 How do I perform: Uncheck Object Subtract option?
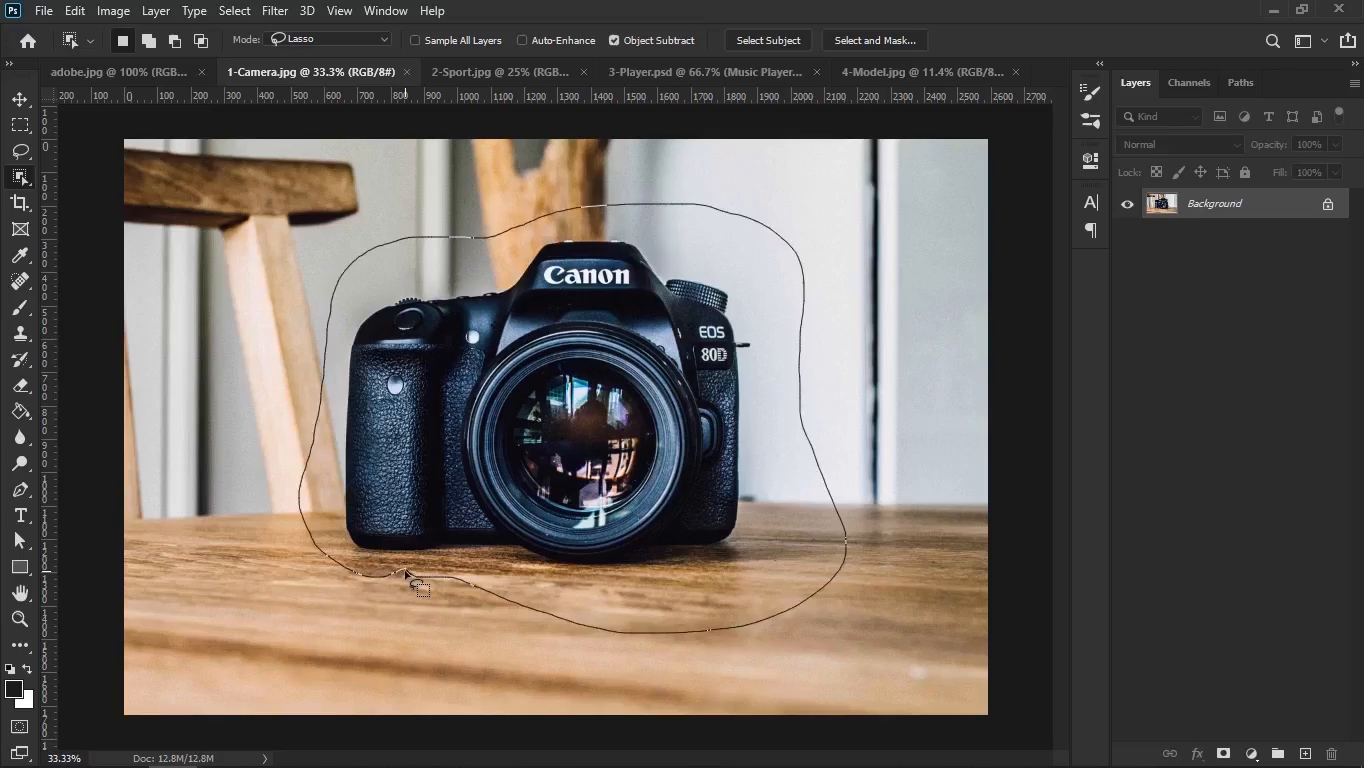614,41
